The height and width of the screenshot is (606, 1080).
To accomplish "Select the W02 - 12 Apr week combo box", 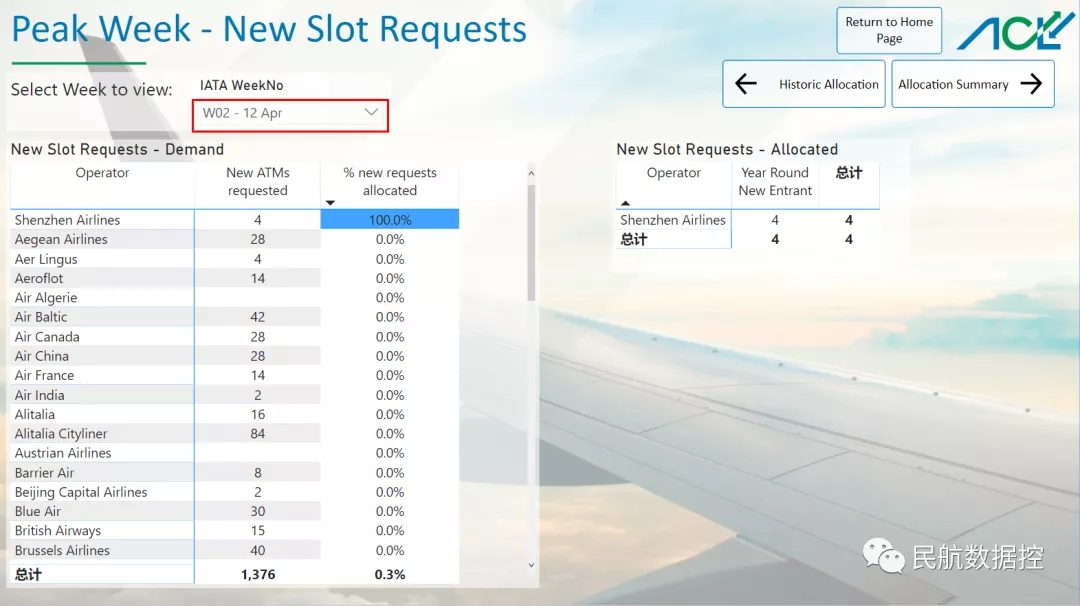I will tap(291, 115).
